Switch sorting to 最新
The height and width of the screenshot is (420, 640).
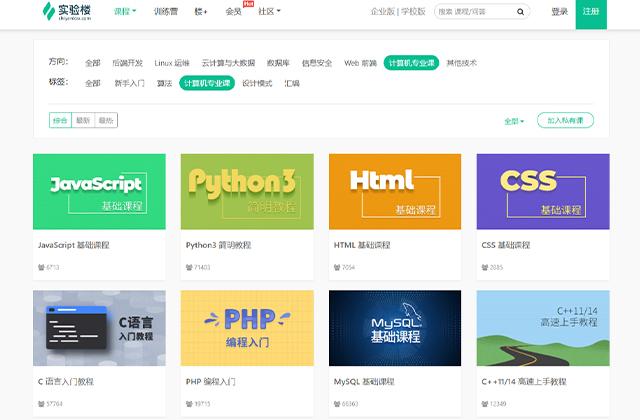pos(83,120)
